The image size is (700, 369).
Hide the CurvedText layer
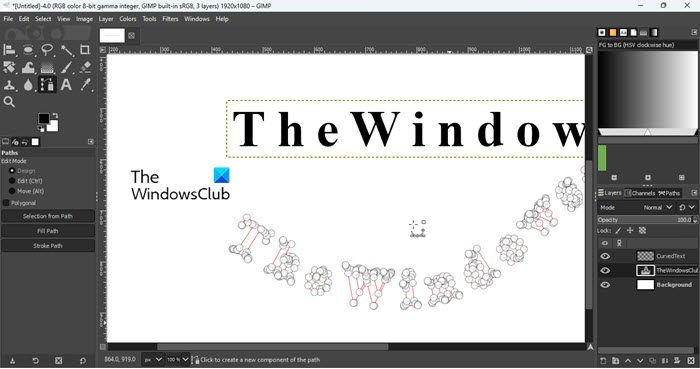pyautogui.click(x=605, y=256)
